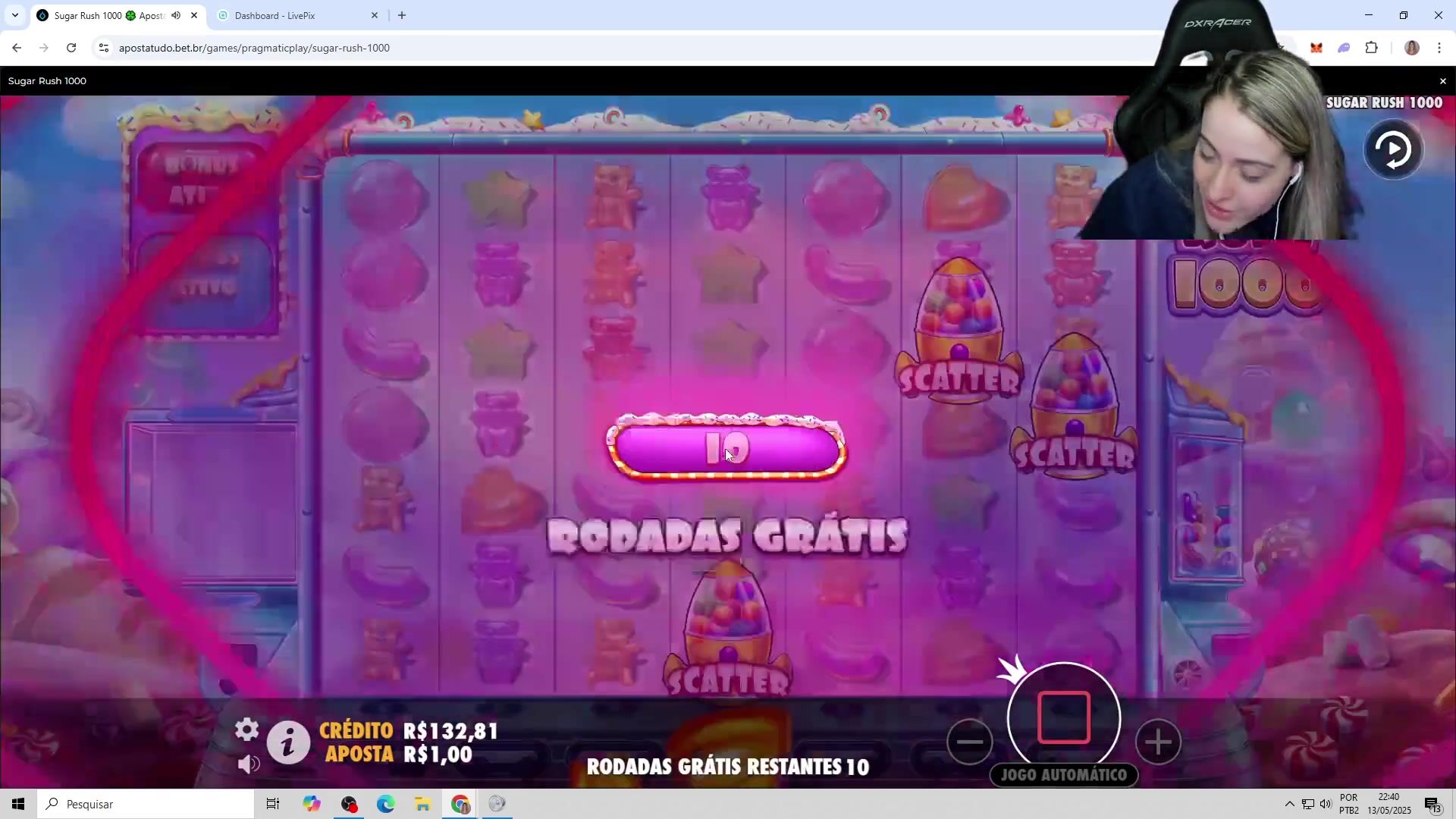
Task: Open the black and red taskbar app
Action: (349, 804)
